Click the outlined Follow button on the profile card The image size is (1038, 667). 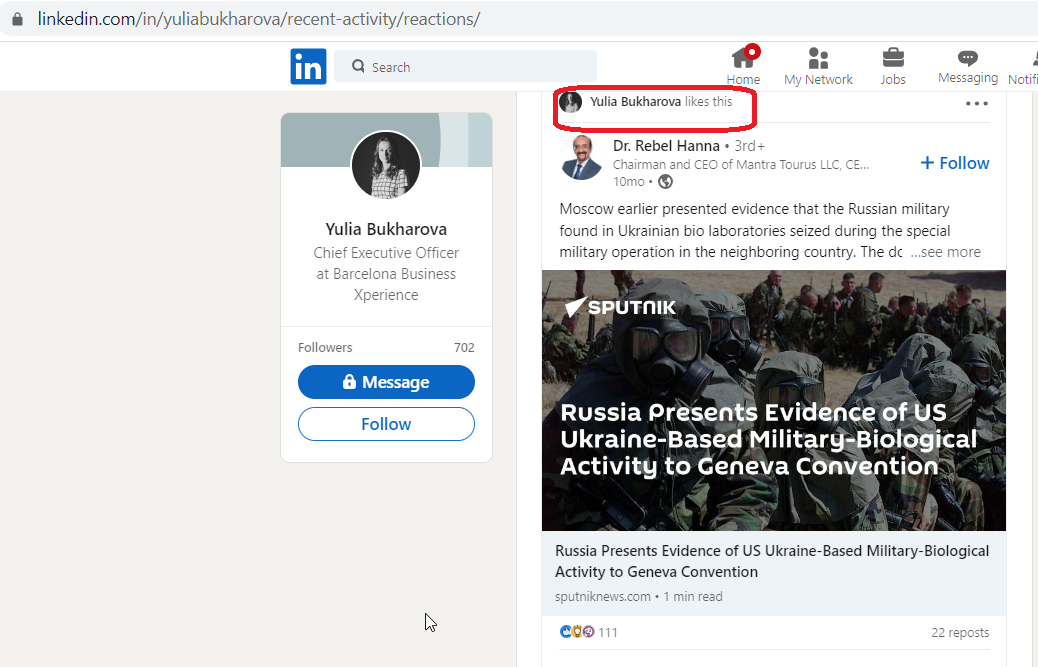click(x=386, y=424)
